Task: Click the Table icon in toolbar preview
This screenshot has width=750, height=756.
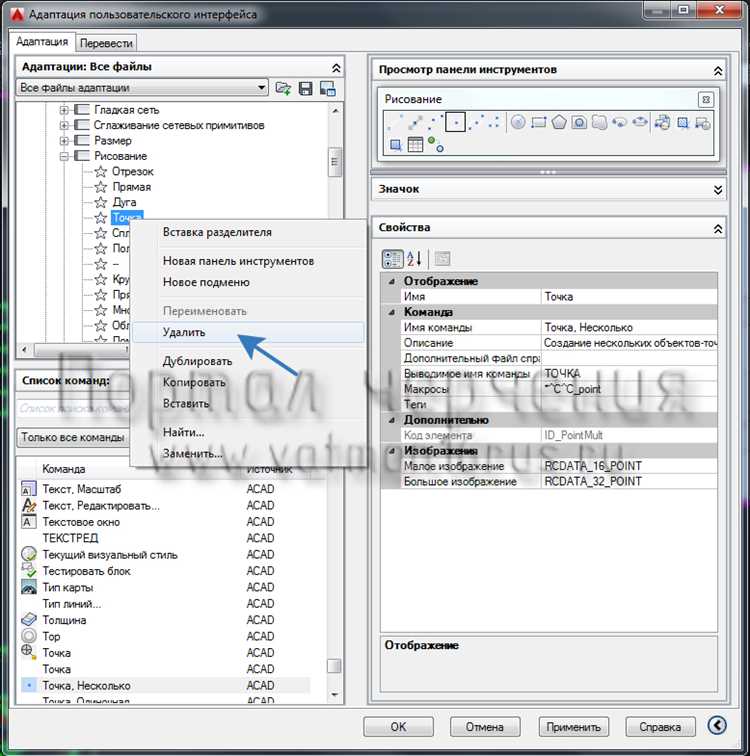Action: [x=415, y=144]
